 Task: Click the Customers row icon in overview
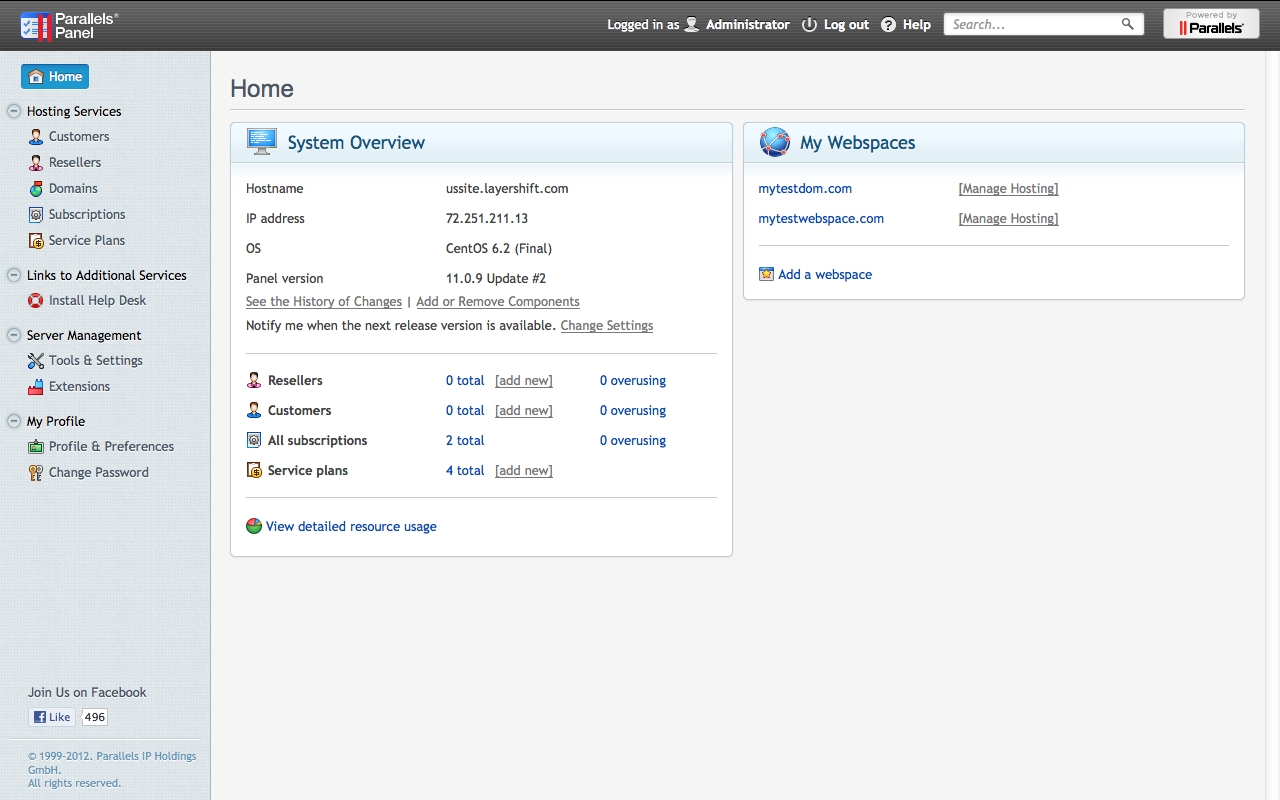point(254,410)
